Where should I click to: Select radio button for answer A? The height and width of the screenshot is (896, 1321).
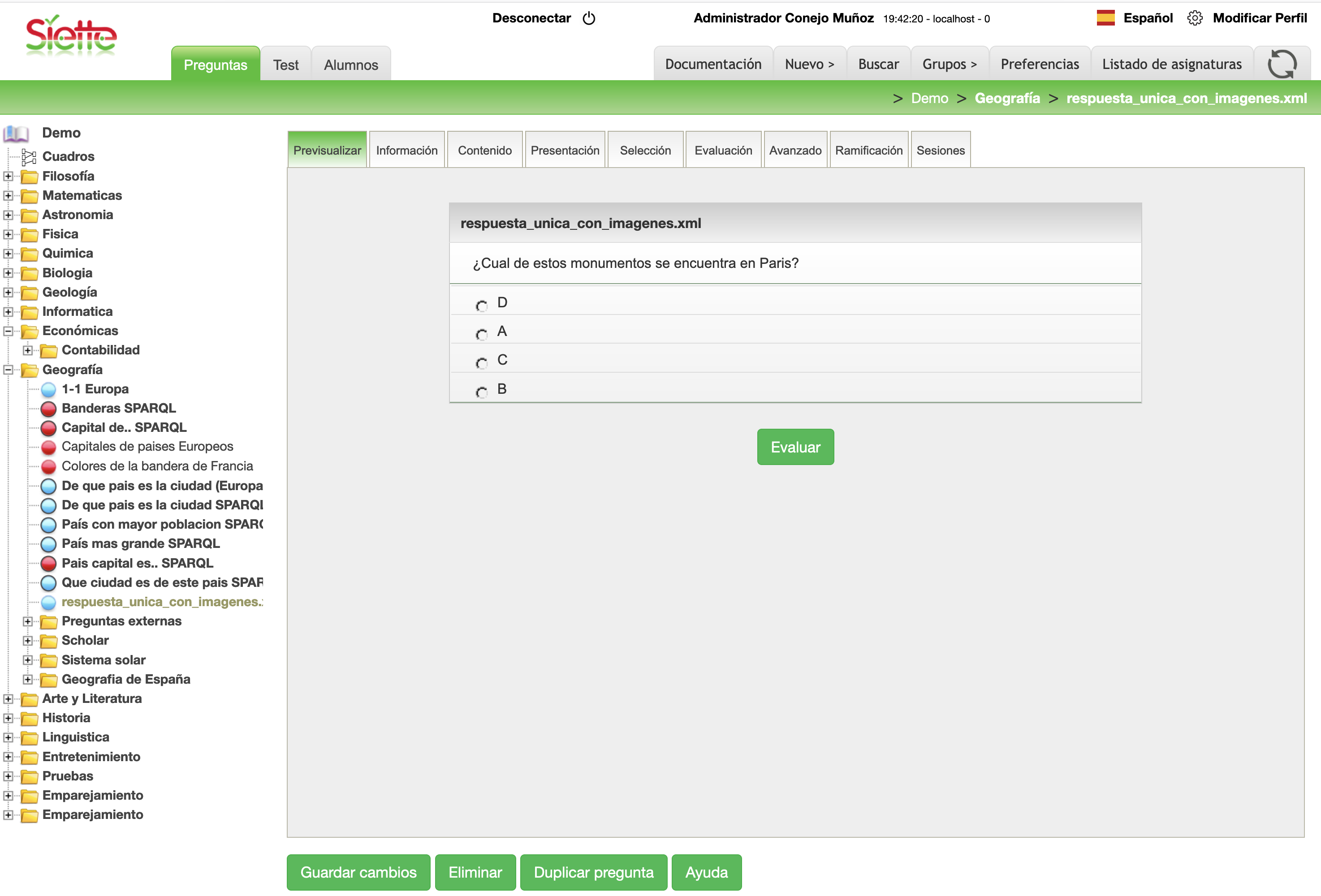pyautogui.click(x=481, y=334)
